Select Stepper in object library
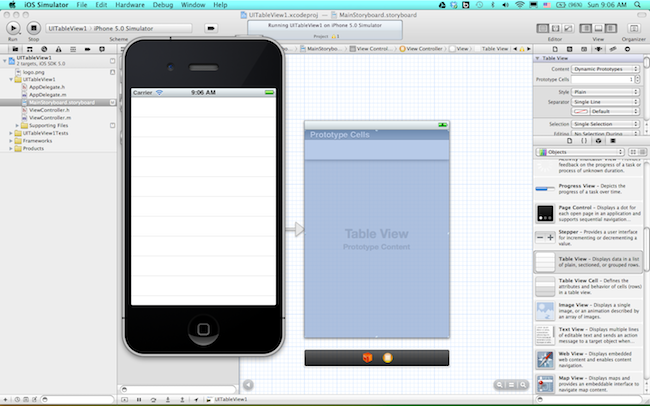 click(x=589, y=238)
